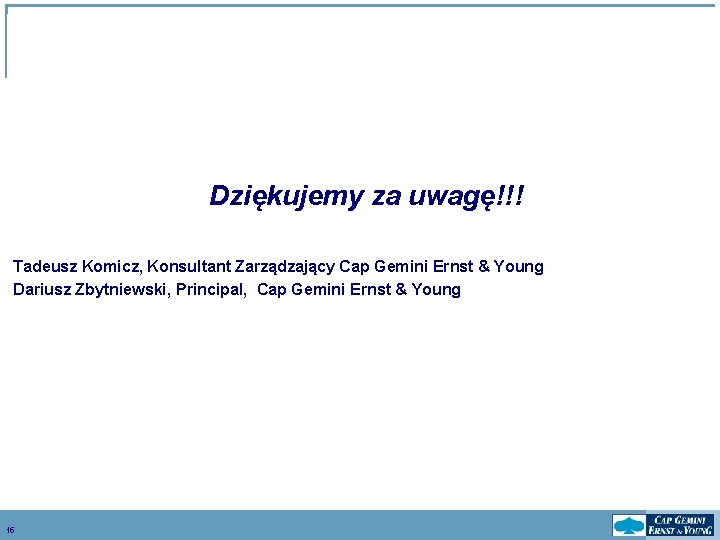Click the slide number 16
The width and height of the screenshot is (720, 540).
11,530
